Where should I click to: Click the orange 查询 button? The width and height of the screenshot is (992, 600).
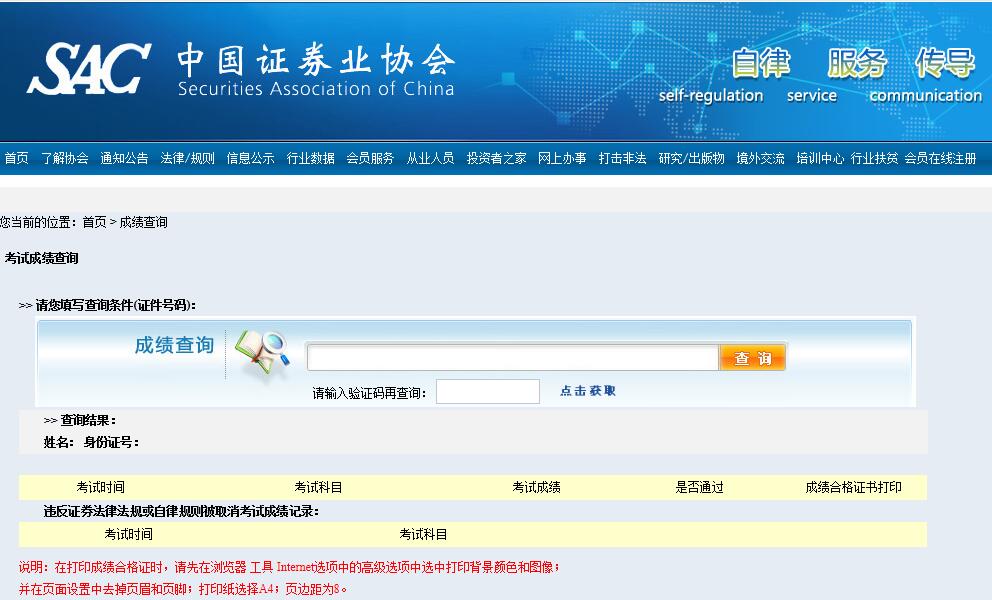tap(753, 358)
